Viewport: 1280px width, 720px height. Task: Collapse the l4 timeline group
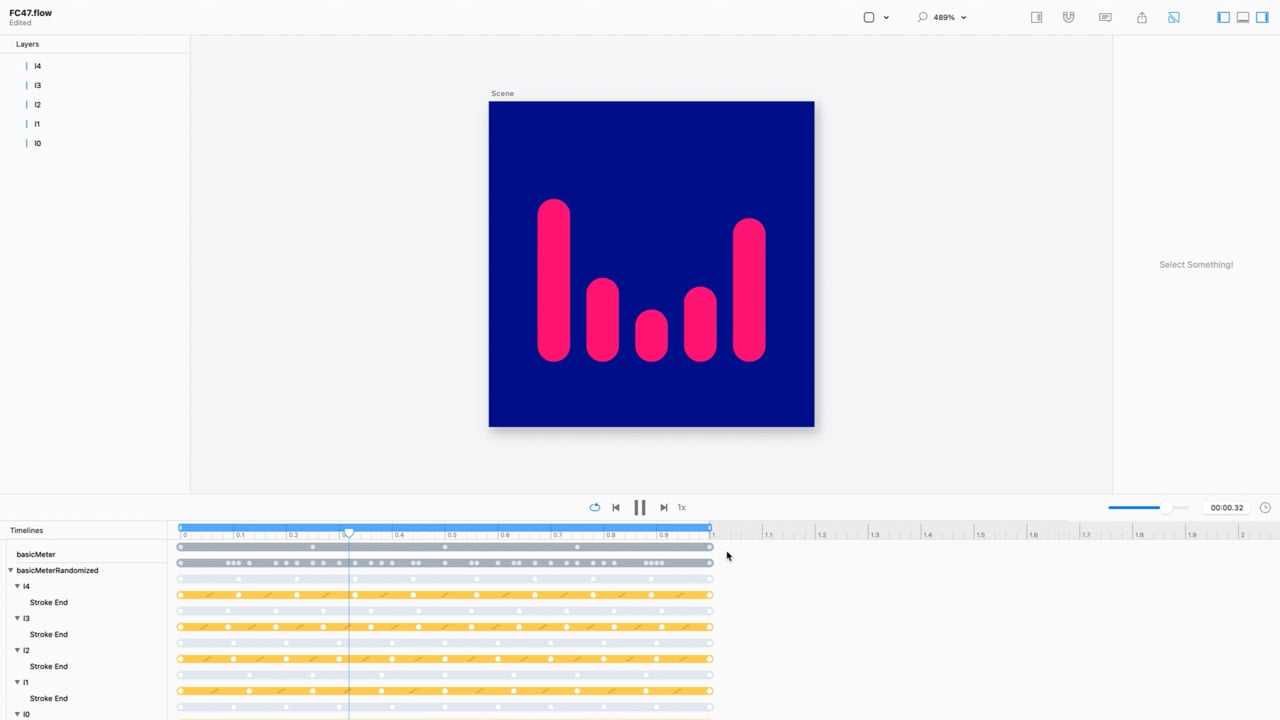click(x=17, y=586)
